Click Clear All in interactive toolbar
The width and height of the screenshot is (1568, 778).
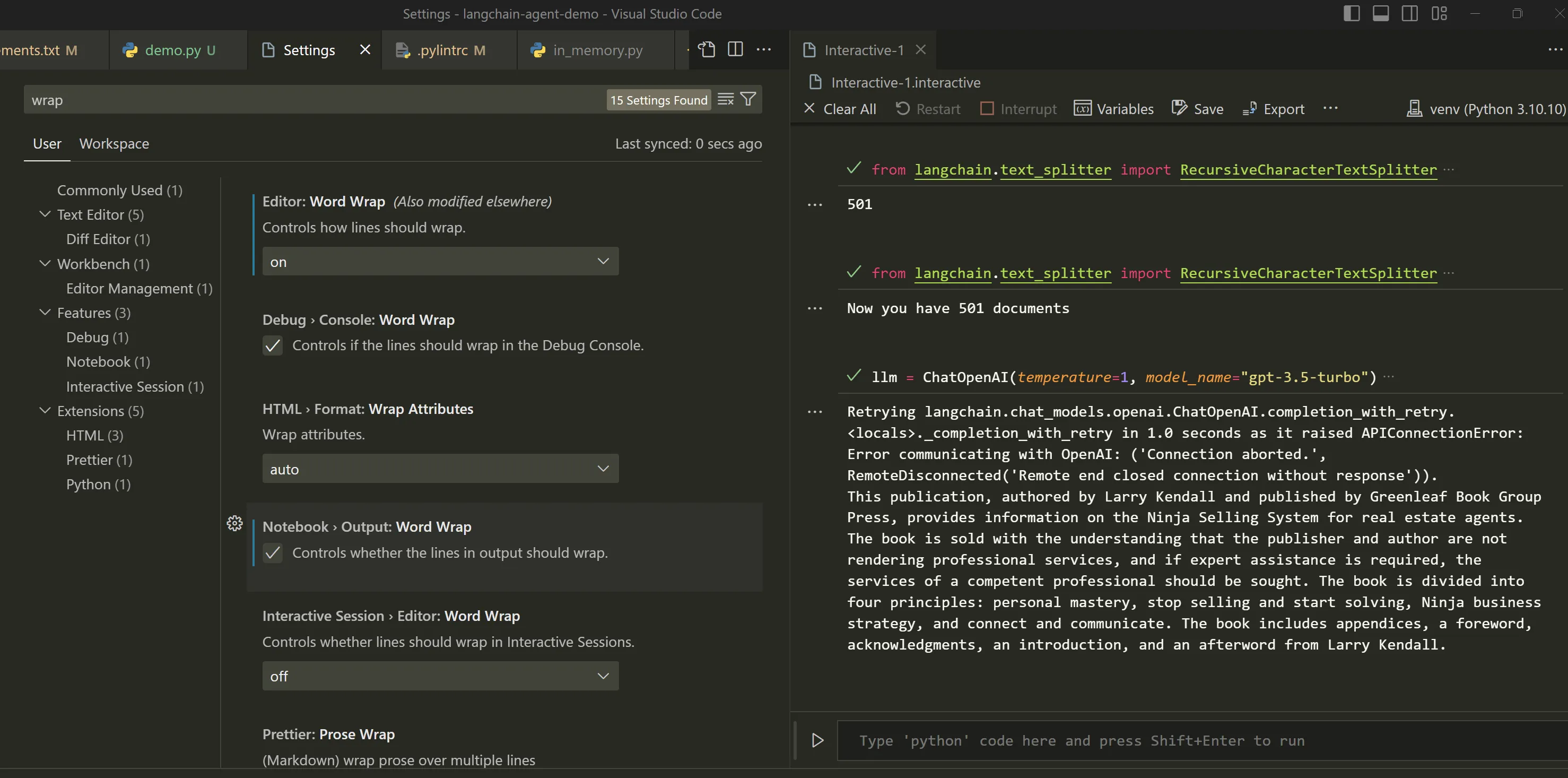pyautogui.click(x=840, y=109)
